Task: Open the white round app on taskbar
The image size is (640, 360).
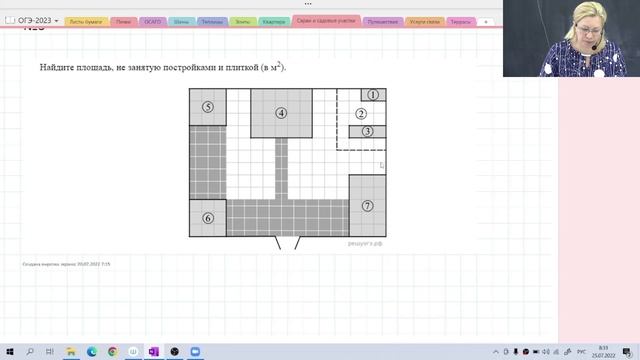Action: pos(133,351)
